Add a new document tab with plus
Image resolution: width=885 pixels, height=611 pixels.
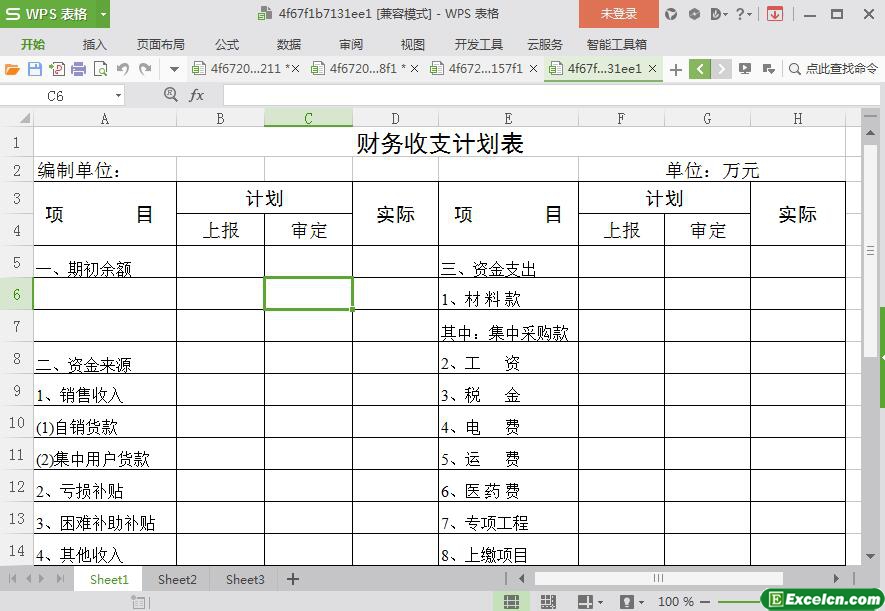coord(676,69)
